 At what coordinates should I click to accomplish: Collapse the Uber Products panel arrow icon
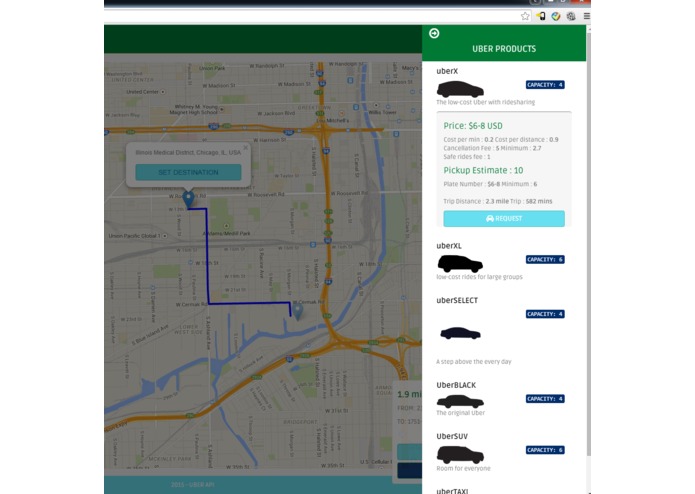pyautogui.click(x=434, y=33)
